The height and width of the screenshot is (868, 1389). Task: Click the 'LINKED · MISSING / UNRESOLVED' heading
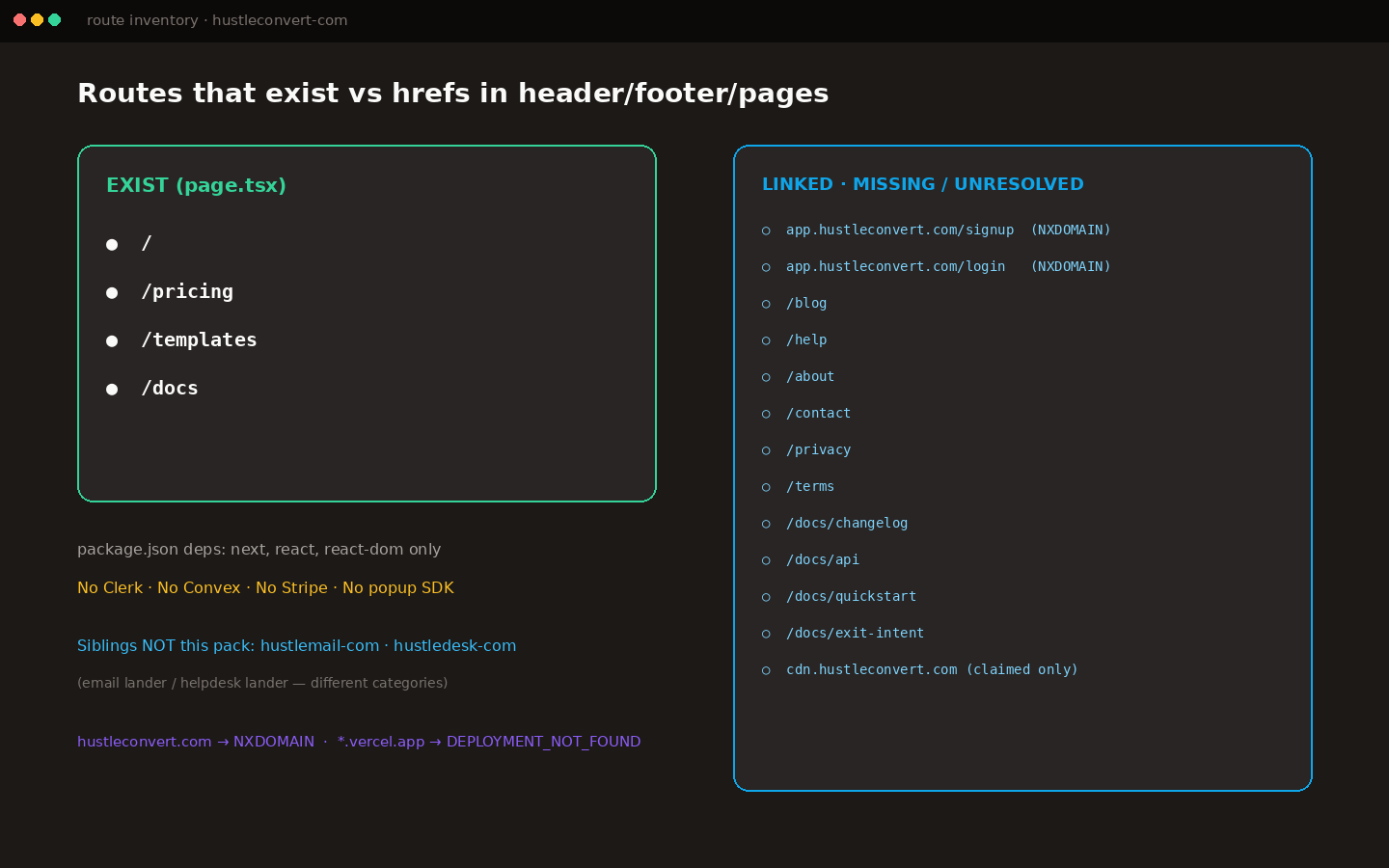[x=923, y=184]
